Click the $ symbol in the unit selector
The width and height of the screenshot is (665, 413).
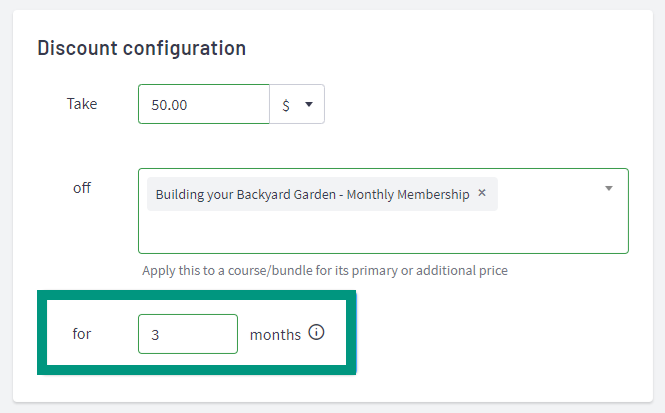point(286,105)
